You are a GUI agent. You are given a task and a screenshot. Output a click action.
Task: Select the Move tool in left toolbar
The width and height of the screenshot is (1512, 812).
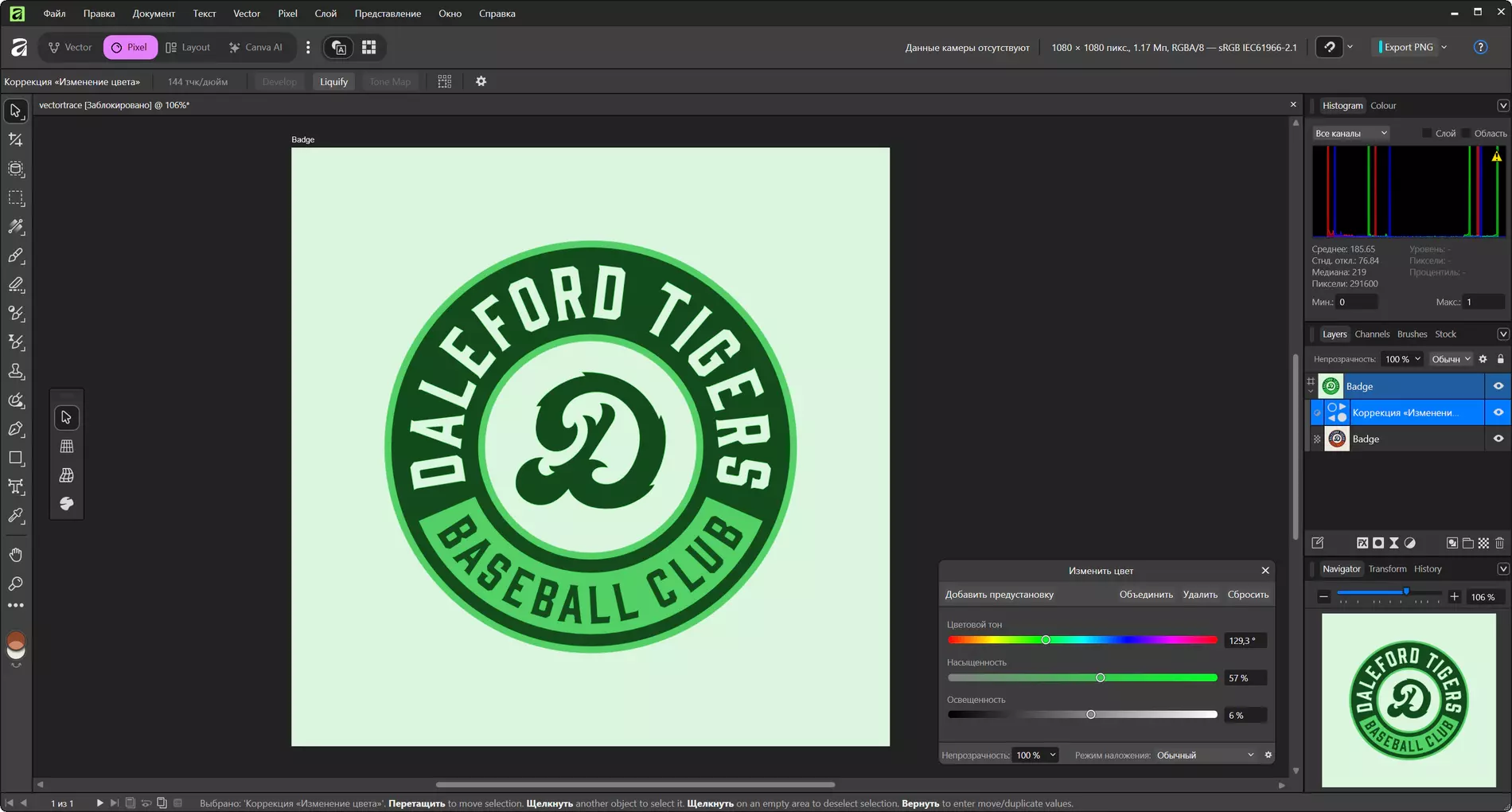16,111
